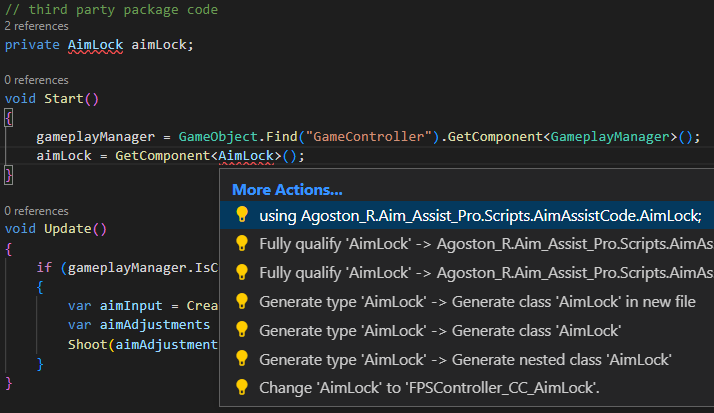Choose Change 'AimLock' to 'FPSController_CC_AimLock'
714x413 pixels.
tap(467, 388)
